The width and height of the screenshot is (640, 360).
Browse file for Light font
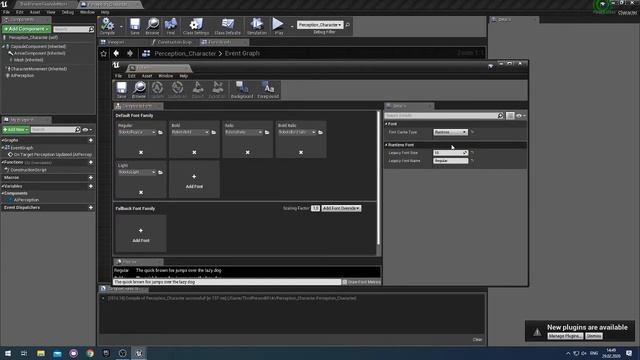(160, 172)
